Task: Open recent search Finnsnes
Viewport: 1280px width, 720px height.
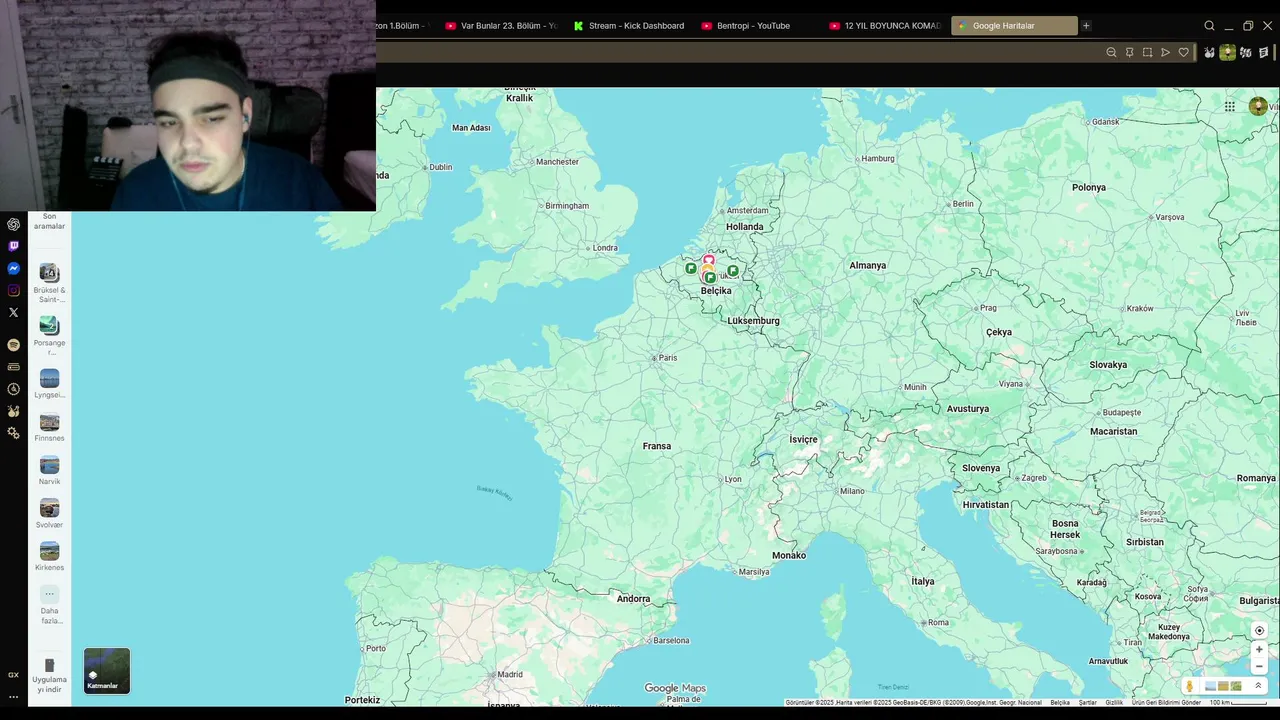Action: (x=49, y=427)
